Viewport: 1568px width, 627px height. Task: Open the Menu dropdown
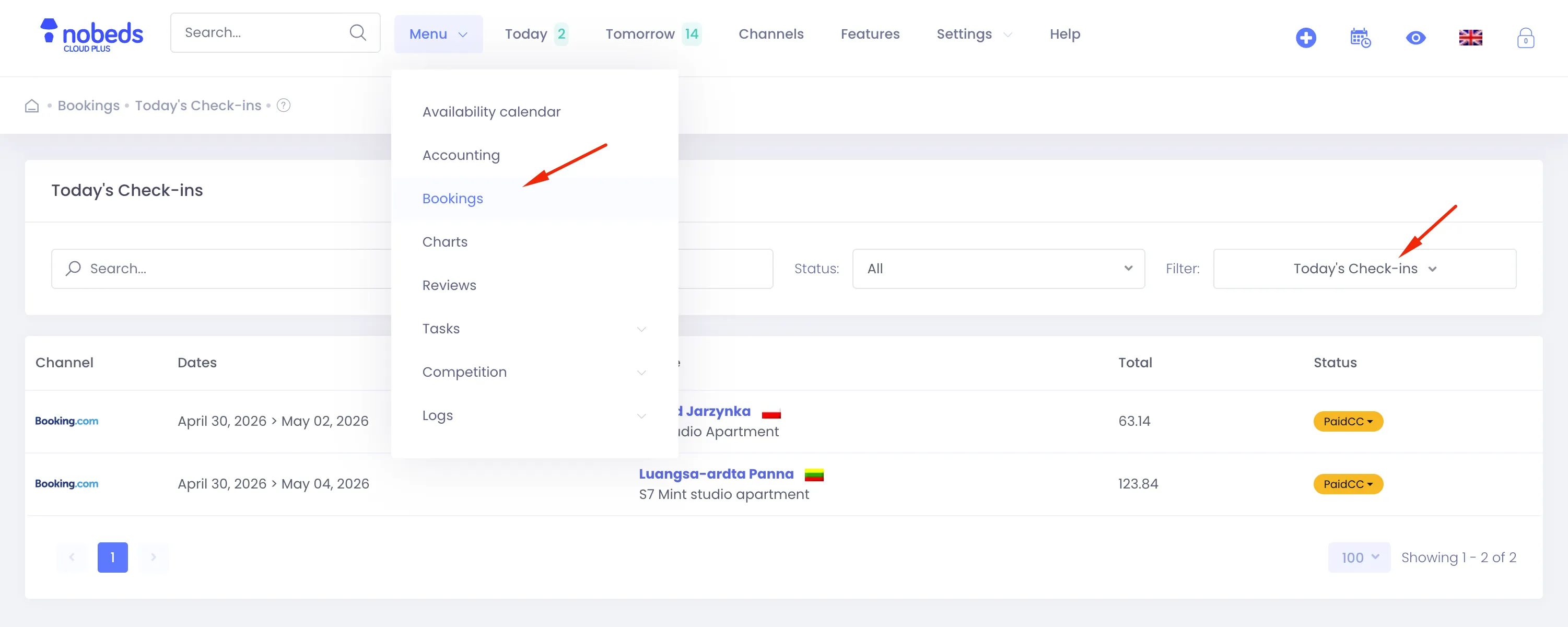tap(438, 34)
